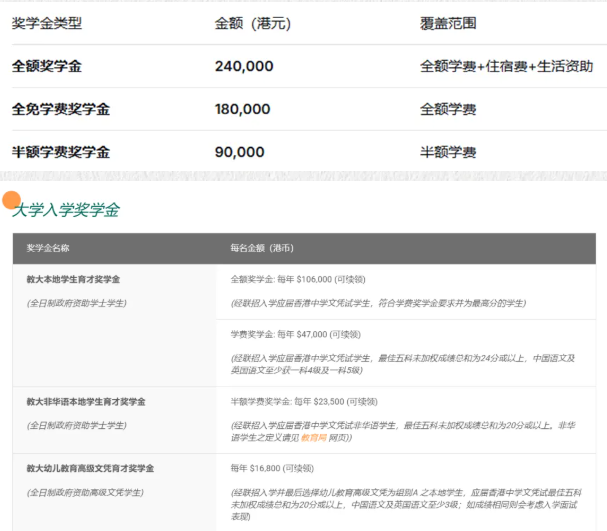Select 教大幼儿教育高级文凭育才奖学金 scholarship name
Screen dimensions: 607x531
(x=90, y=469)
